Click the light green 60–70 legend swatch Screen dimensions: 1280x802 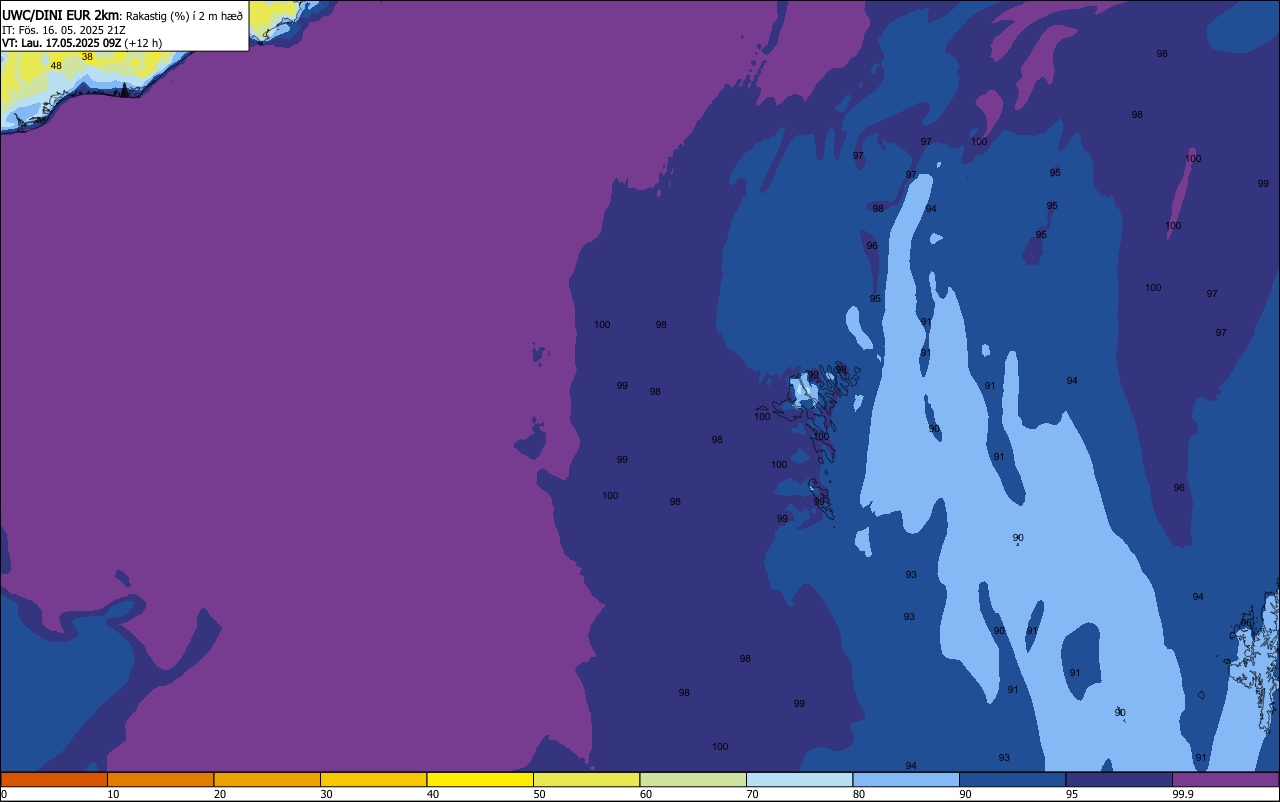(x=693, y=779)
